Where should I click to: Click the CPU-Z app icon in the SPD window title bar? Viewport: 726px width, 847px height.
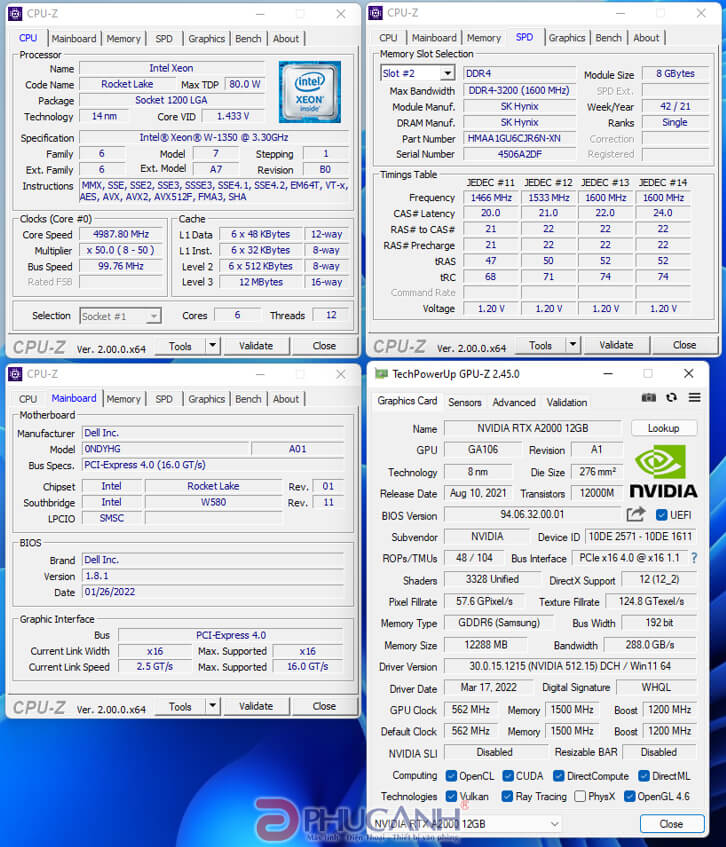(375, 13)
